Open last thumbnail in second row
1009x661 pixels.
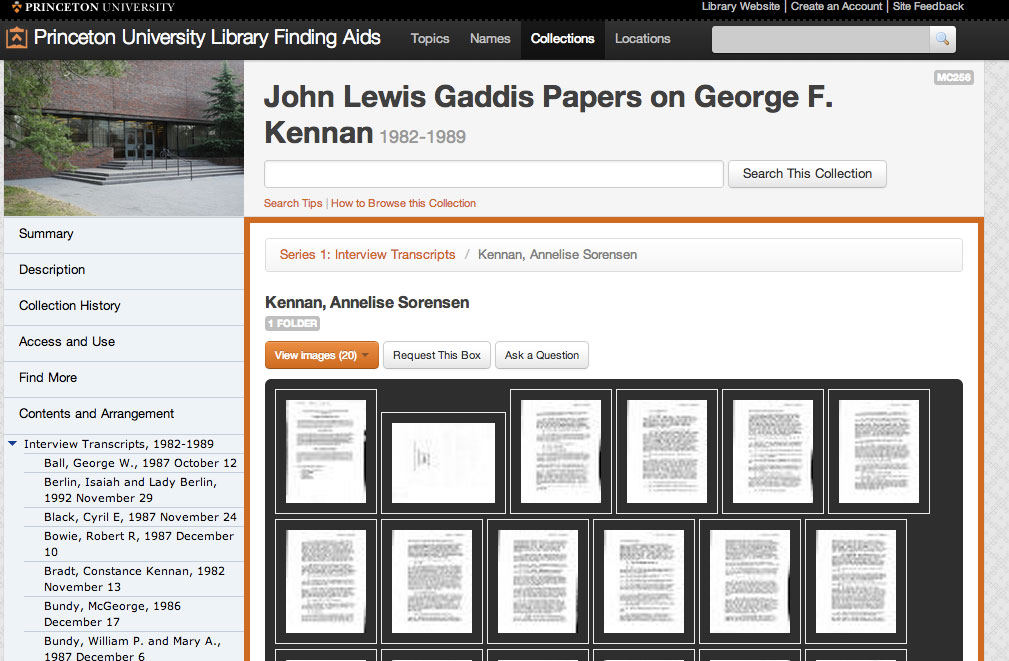pos(856,581)
